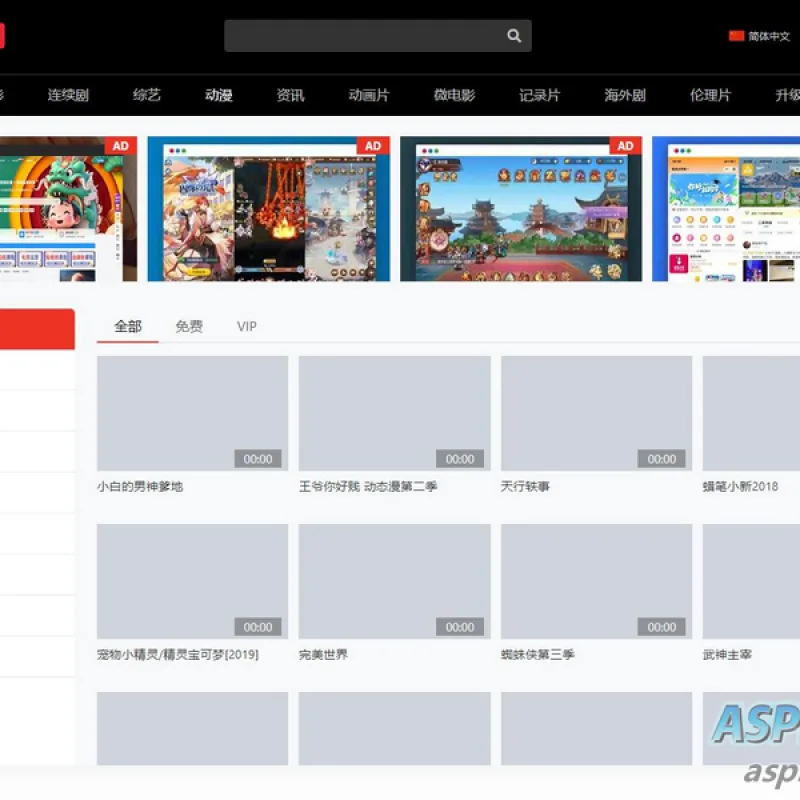
Task: Click the title link 完美世界
Action: click(323, 655)
